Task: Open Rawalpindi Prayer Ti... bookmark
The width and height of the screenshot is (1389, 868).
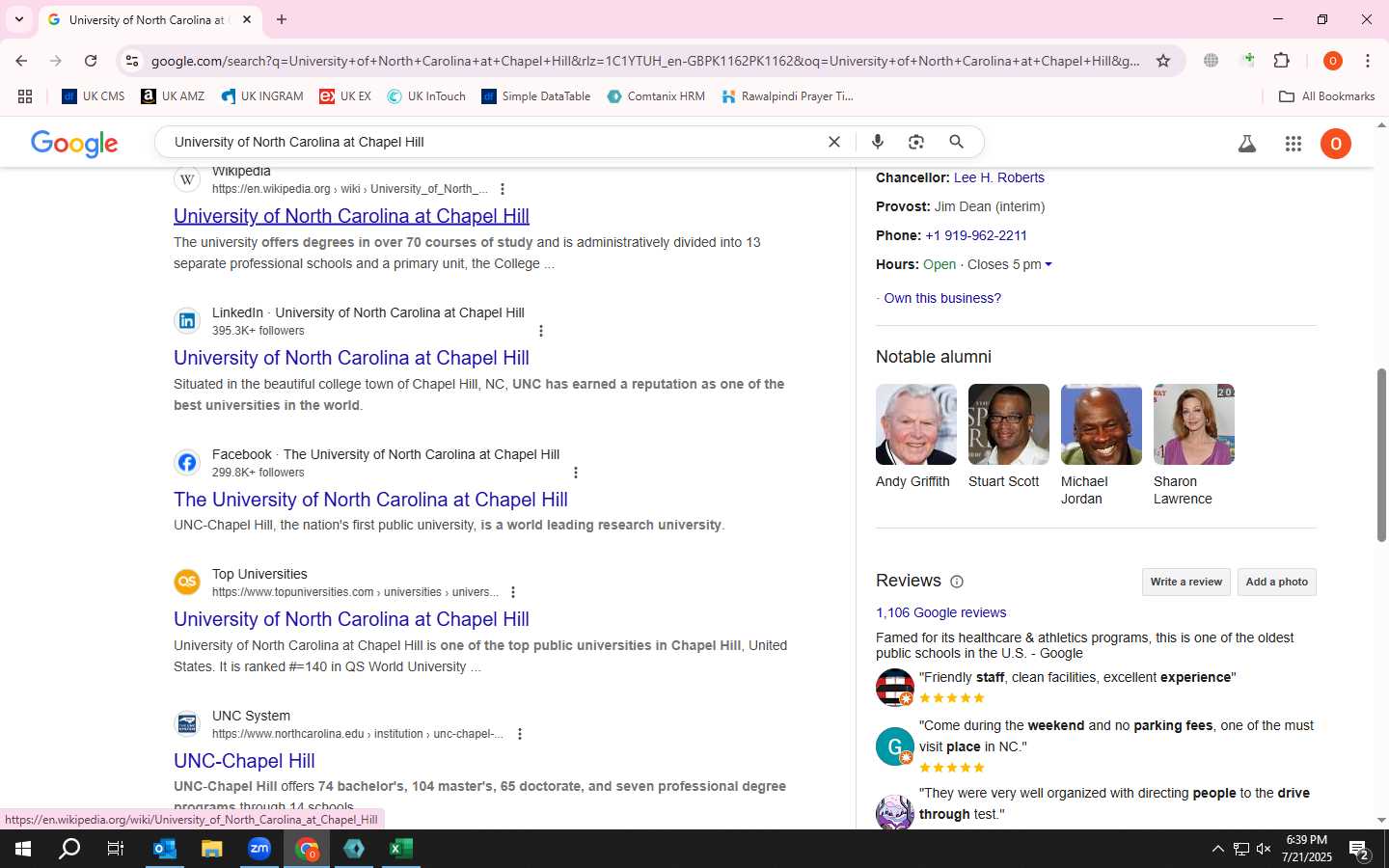Action: (788, 96)
